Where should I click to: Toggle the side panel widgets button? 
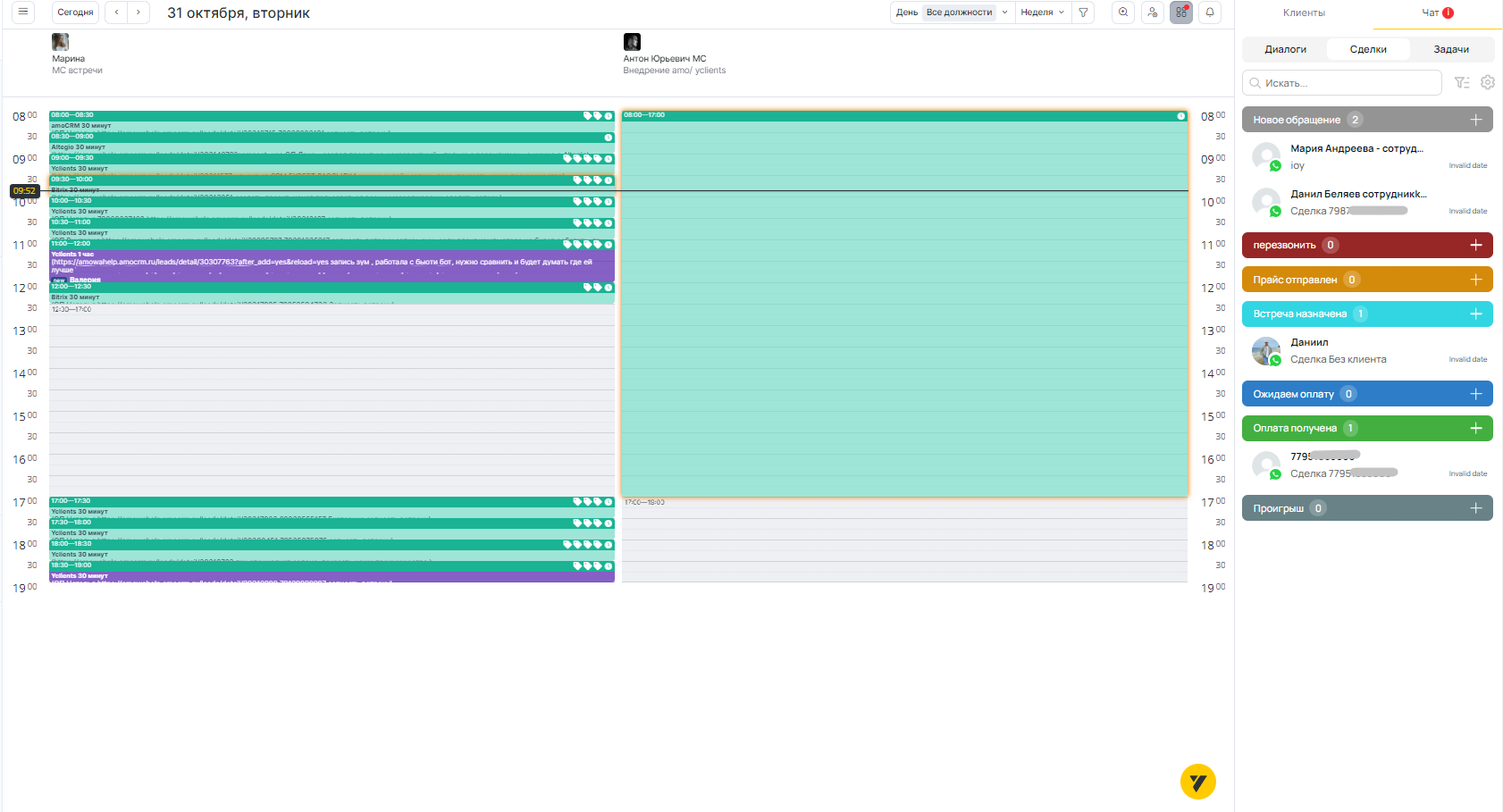tap(1181, 13)
